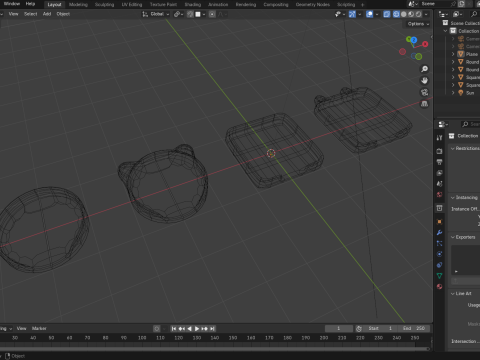Open the timeline Marker menu
This screenshot has width=480, height=360.
(39, 329)
